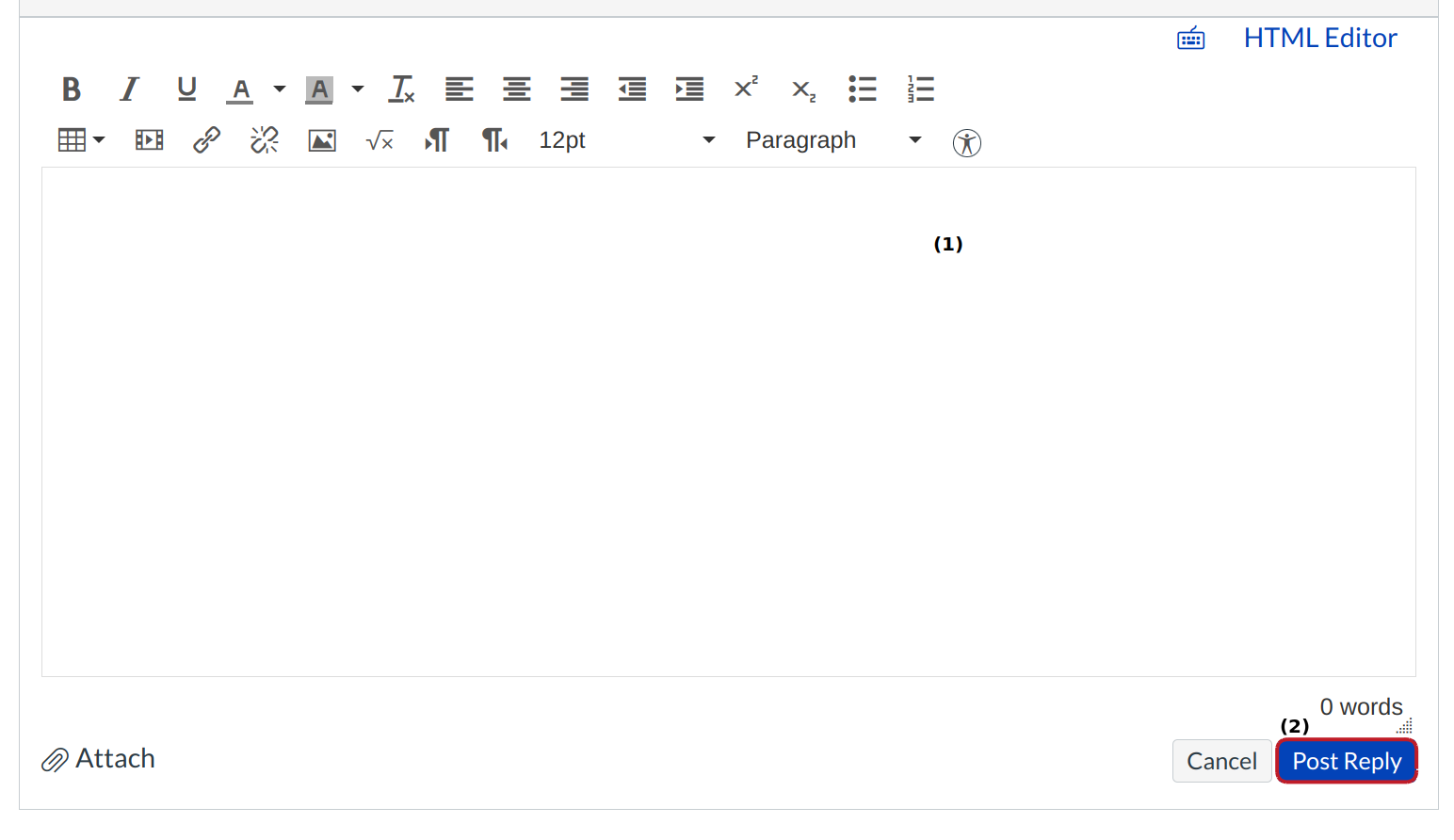
Task: Open the text color picker arrow
Action: point(279,89)
